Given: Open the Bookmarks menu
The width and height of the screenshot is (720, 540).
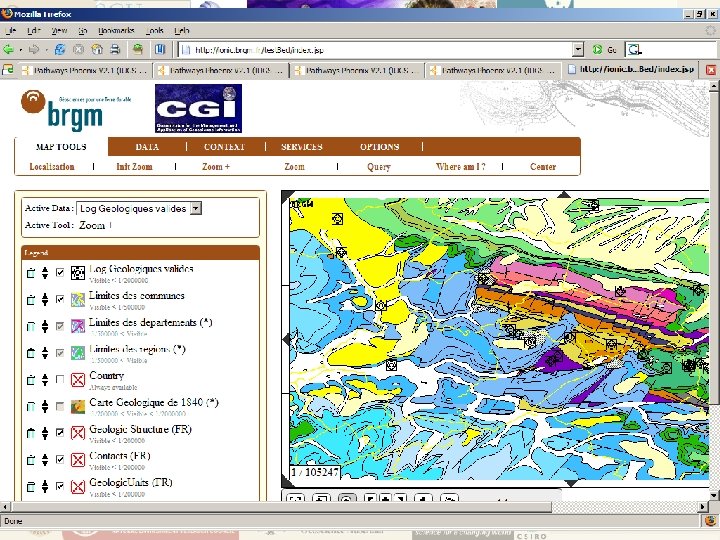Looking at the screenshot, I should pos(116,31).
